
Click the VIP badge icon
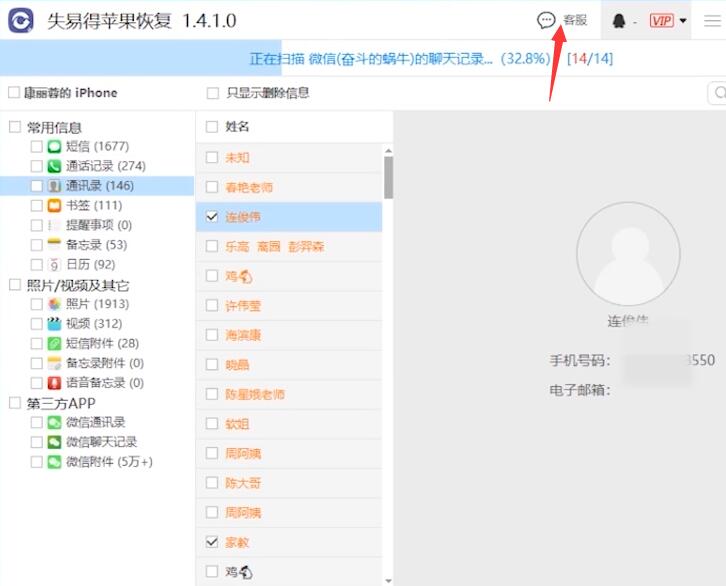(661, 21)
